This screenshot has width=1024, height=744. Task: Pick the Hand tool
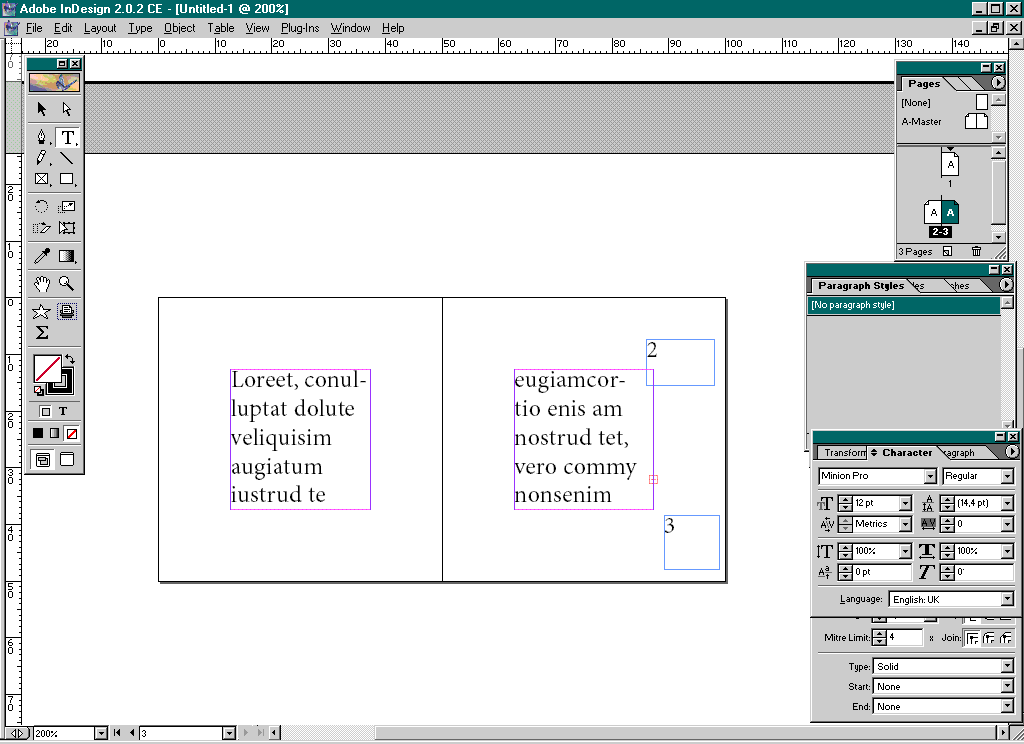click(42, 283)
